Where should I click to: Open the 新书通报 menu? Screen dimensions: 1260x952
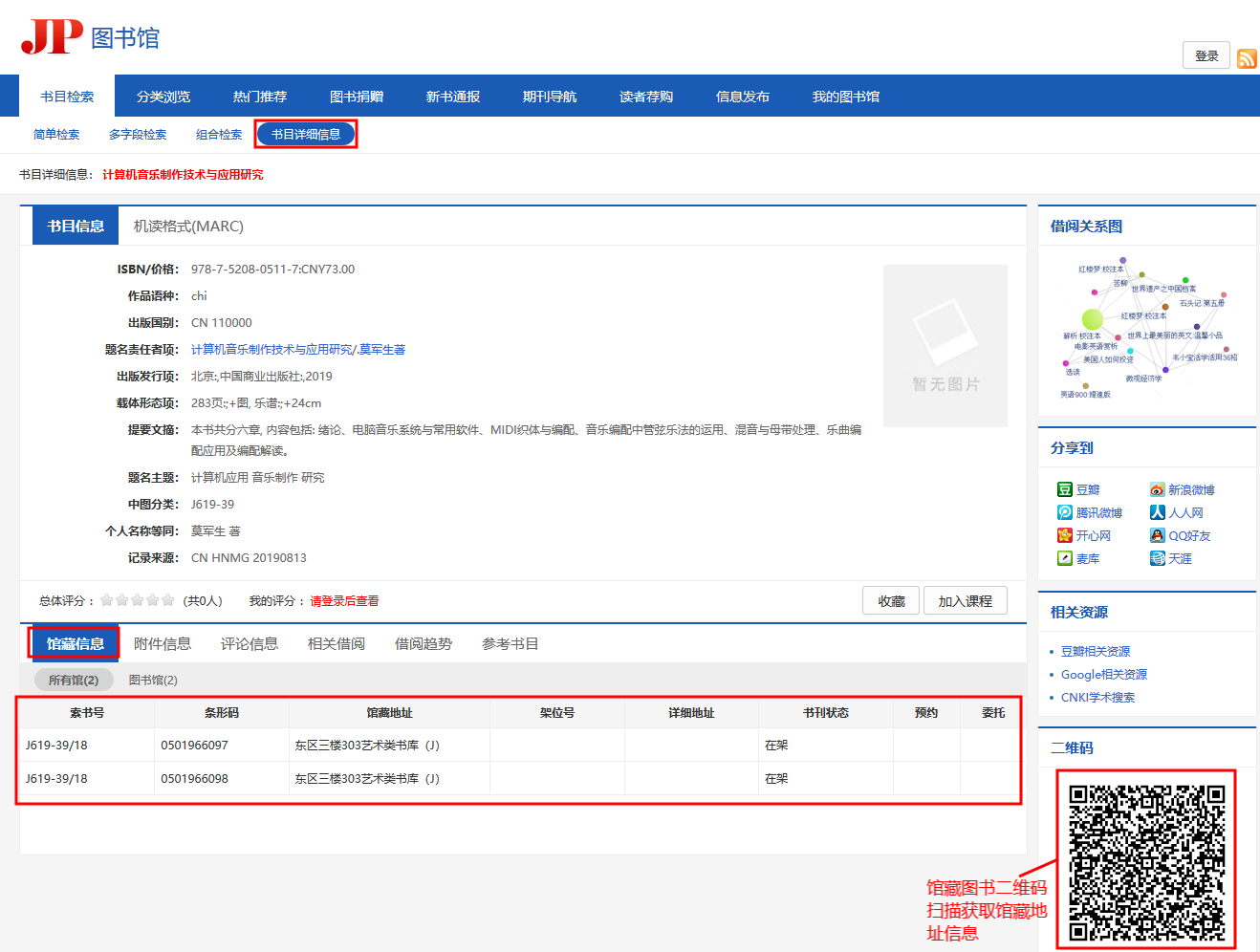[x=453, y=97]
